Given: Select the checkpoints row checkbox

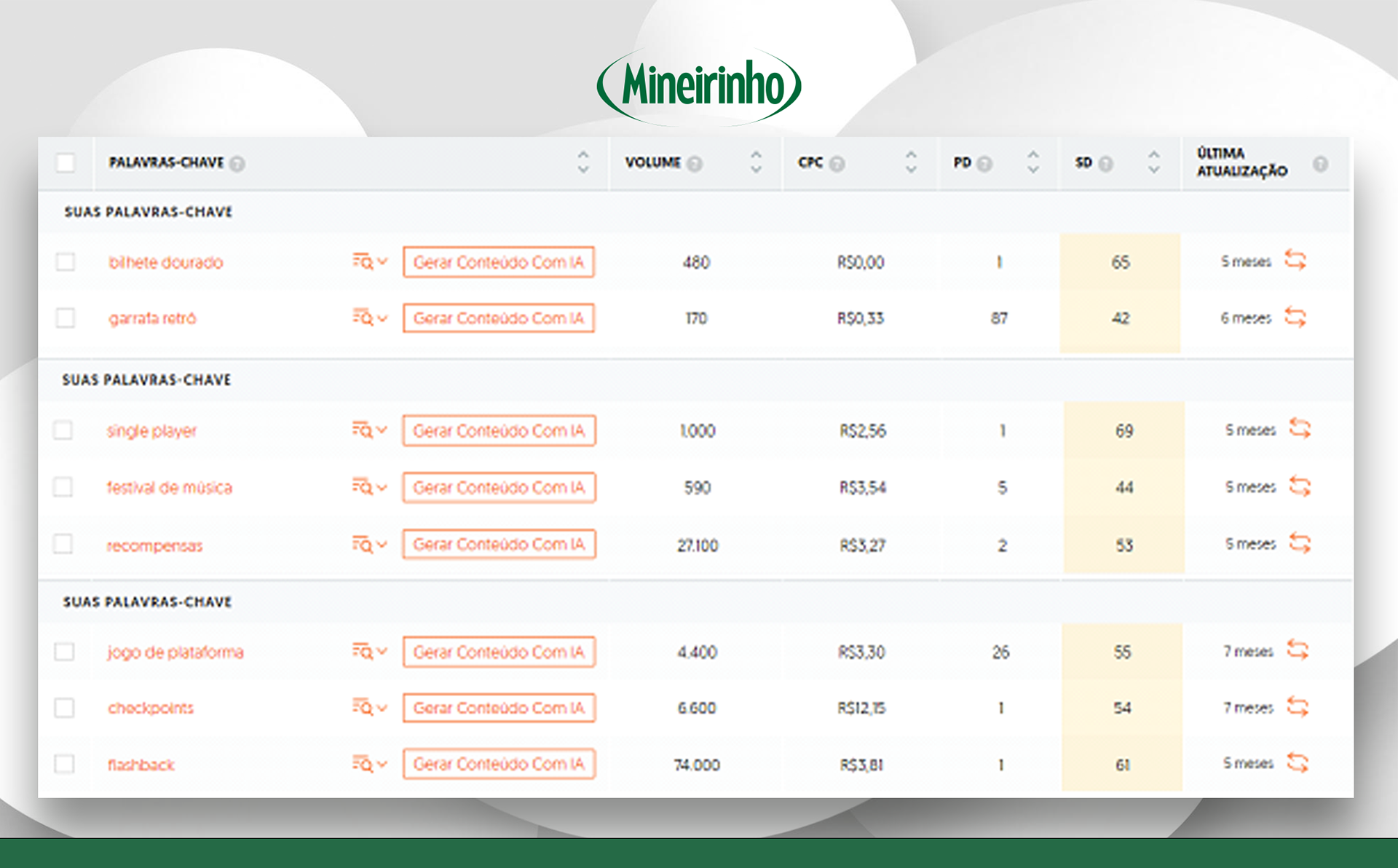Looking at the screenshot, I should click(65, 708).
